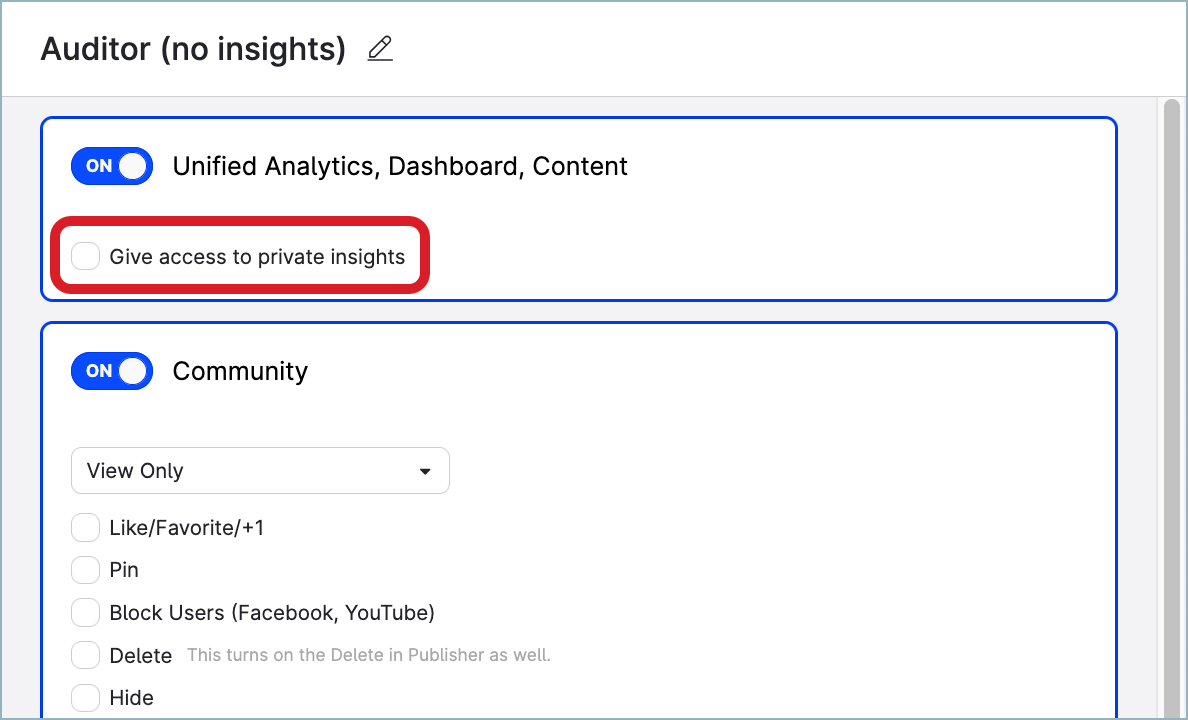Image resolution: width=1188 pixels, height=720 pixels.
Task: Open the View Only dropdown
Action: (x=260, y=470)
